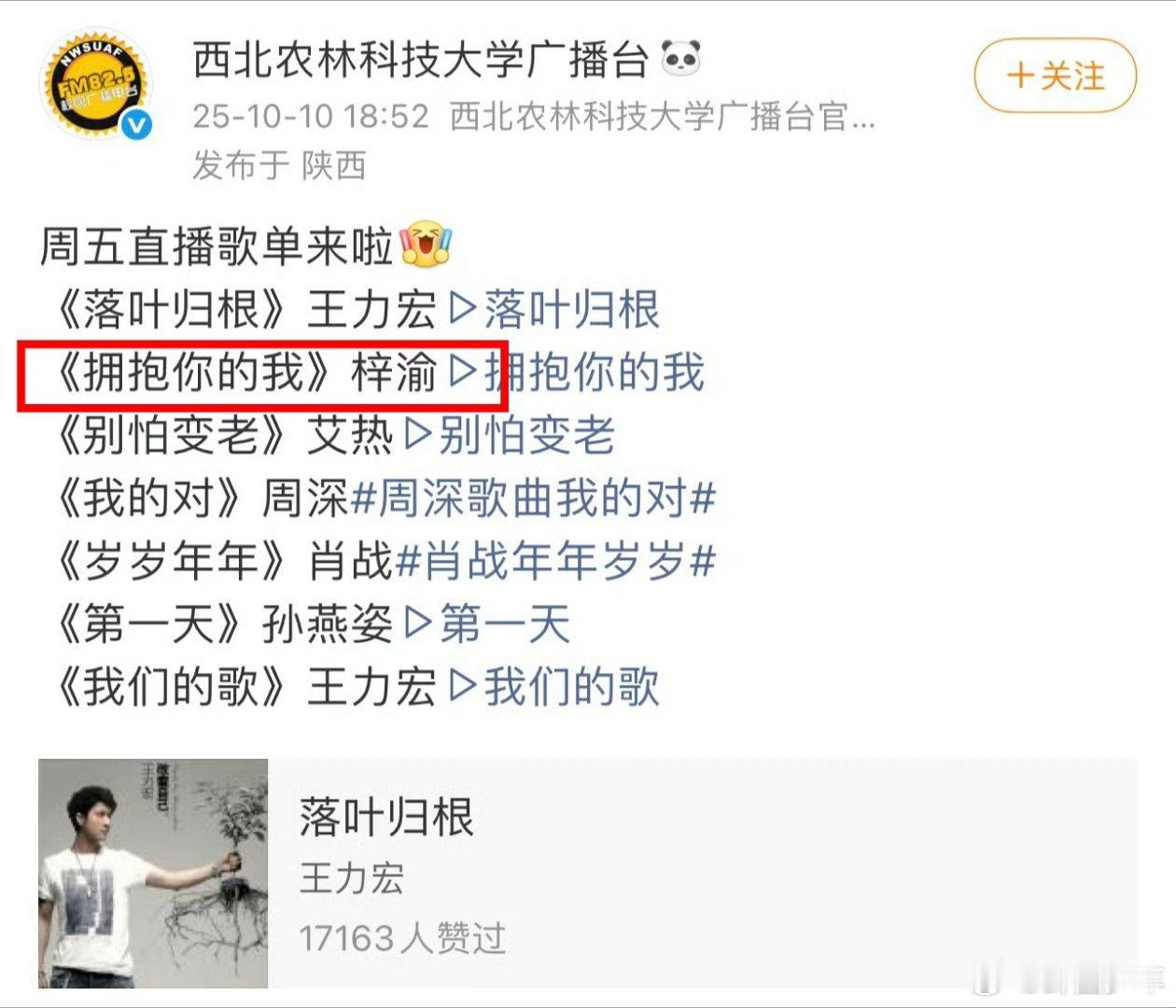This screenshot has height=1008, width=1176.
Task: Open the 别怕变老 music link
Action: coord(526,435)
